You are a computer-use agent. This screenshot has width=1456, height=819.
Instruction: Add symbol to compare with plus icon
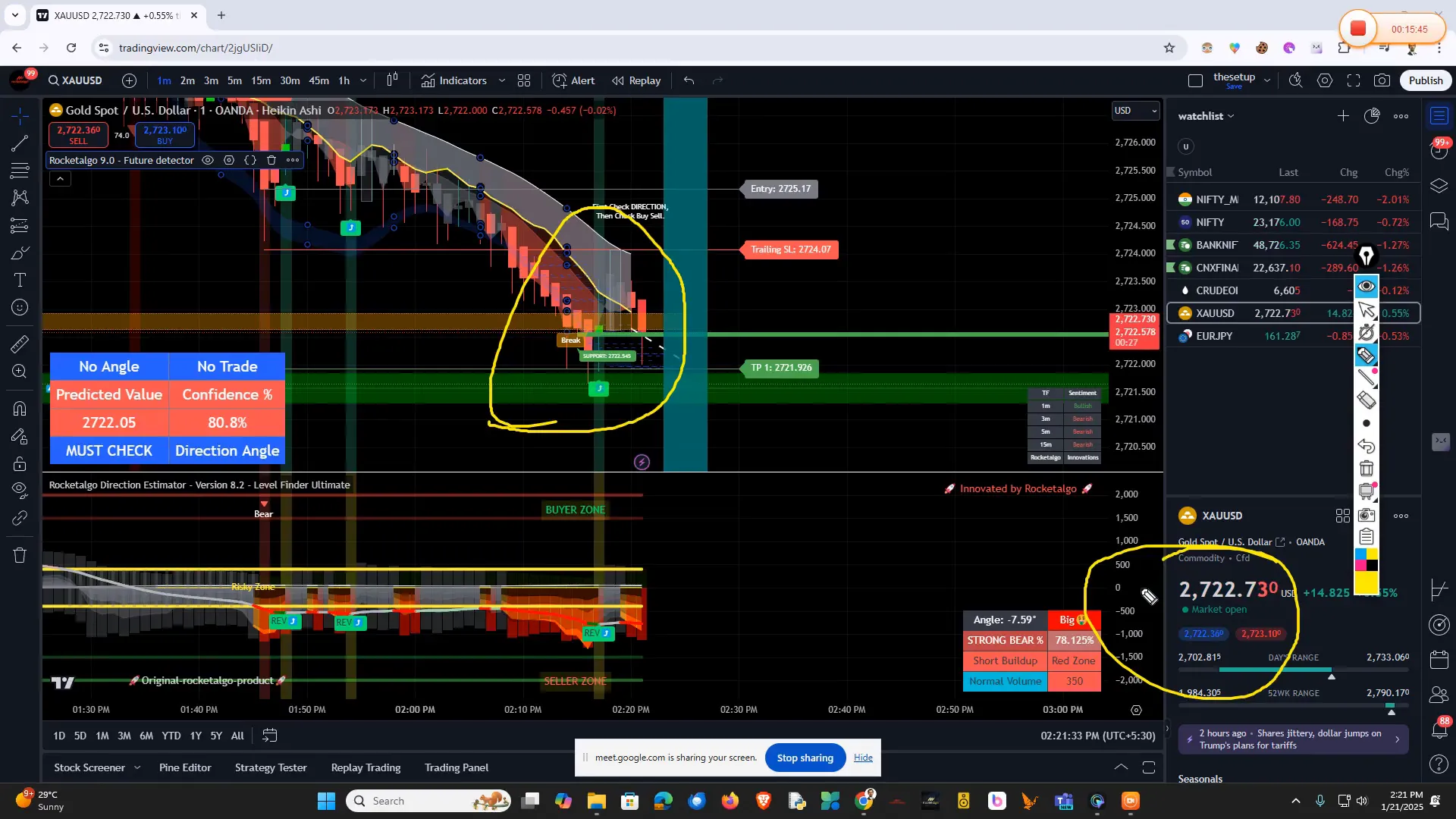coord(130,80)
